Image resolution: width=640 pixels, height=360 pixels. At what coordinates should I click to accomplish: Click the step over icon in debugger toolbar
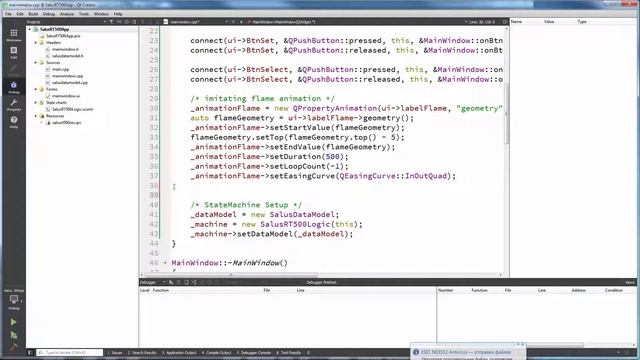[187, 282]
